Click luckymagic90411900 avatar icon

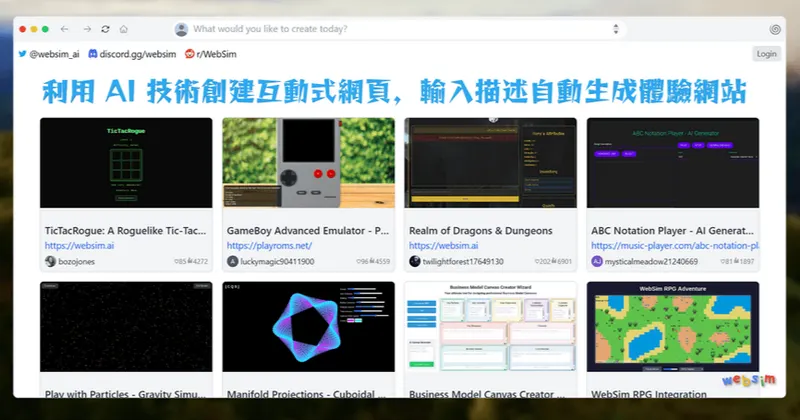point(233,261)
